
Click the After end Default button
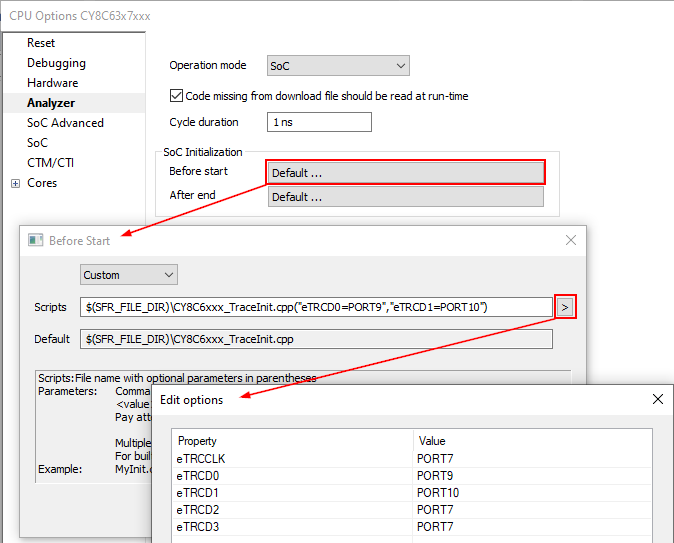(405, 197)
